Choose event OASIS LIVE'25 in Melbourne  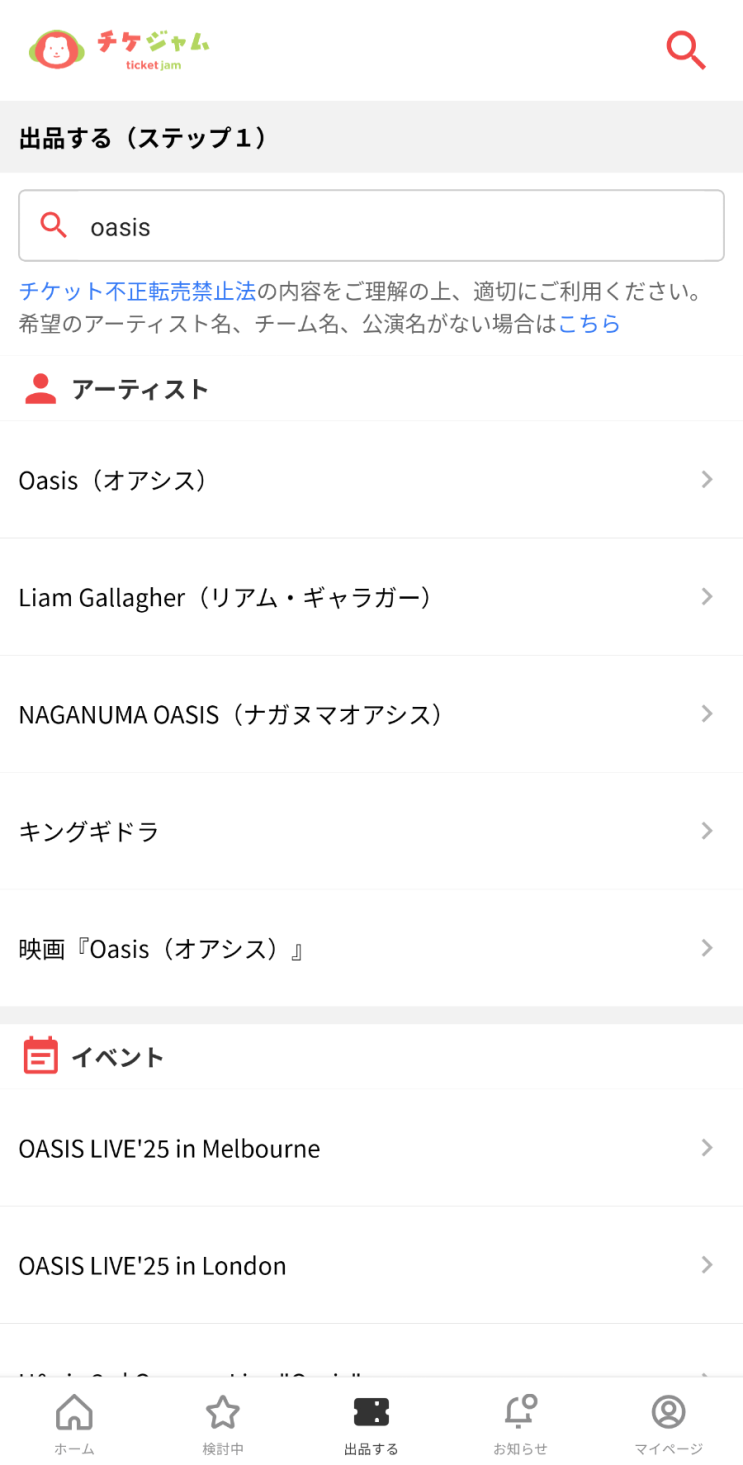[x=371, y=1148]
